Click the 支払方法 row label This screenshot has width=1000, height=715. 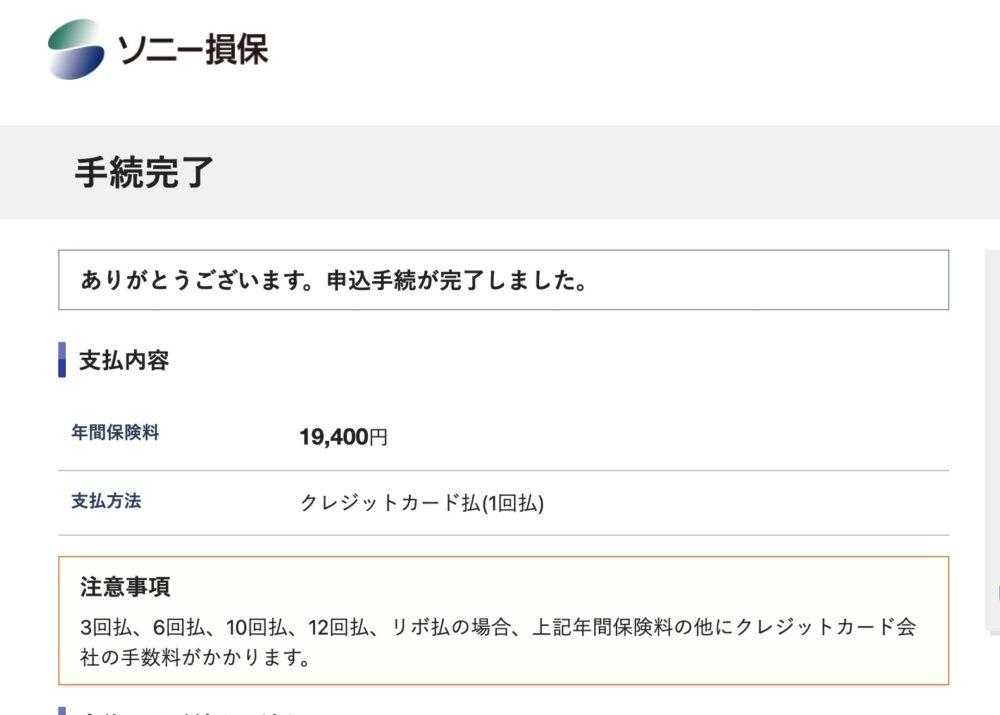pos(106,501)
